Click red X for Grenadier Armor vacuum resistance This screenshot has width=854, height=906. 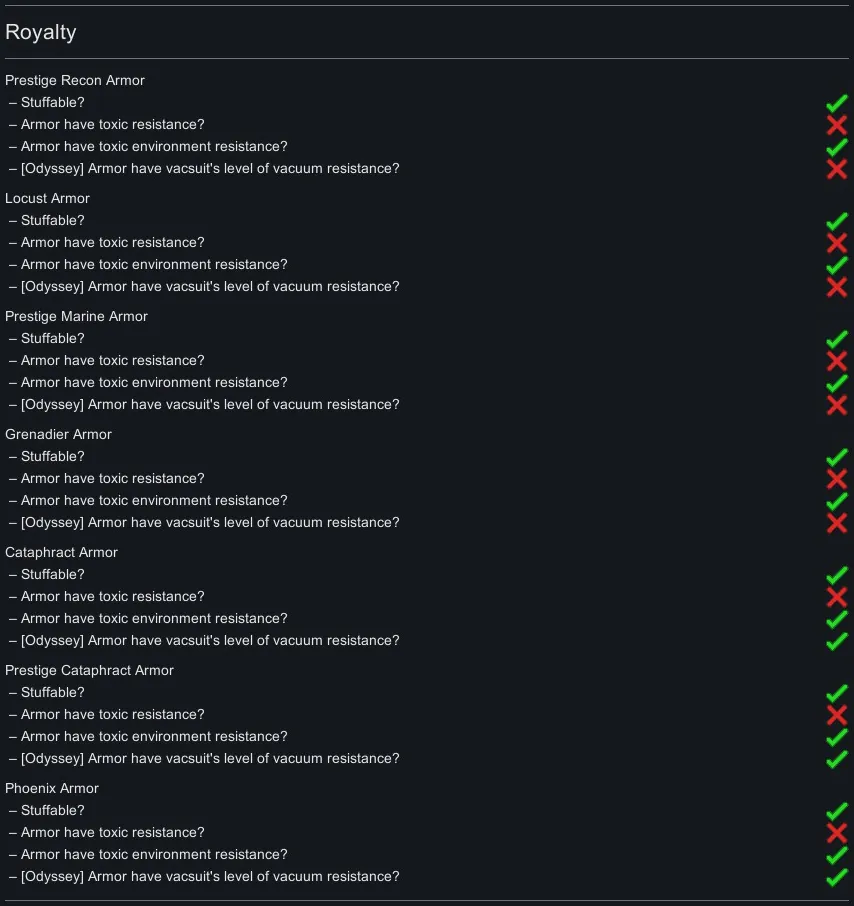(837, 523)
